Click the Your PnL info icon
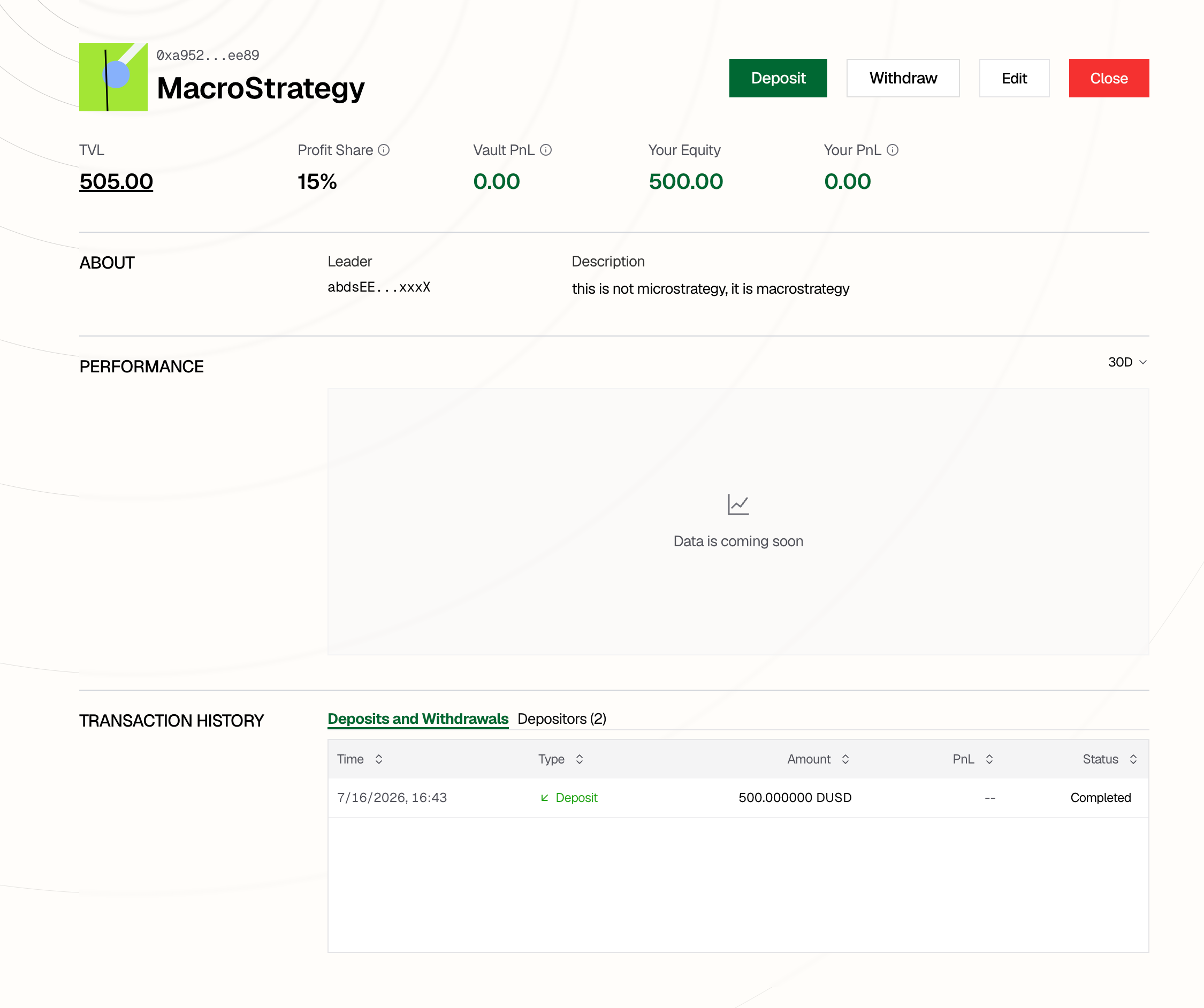 [892, 150]
